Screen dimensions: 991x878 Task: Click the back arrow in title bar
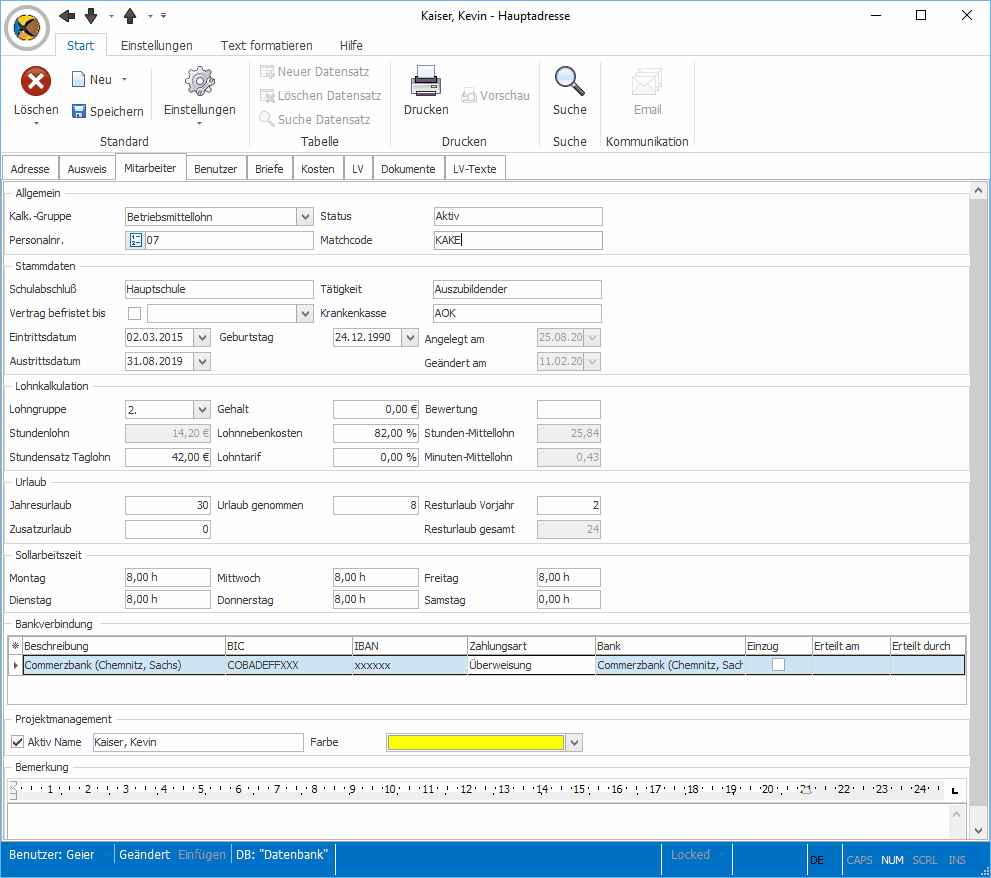(x=67, y=16)
